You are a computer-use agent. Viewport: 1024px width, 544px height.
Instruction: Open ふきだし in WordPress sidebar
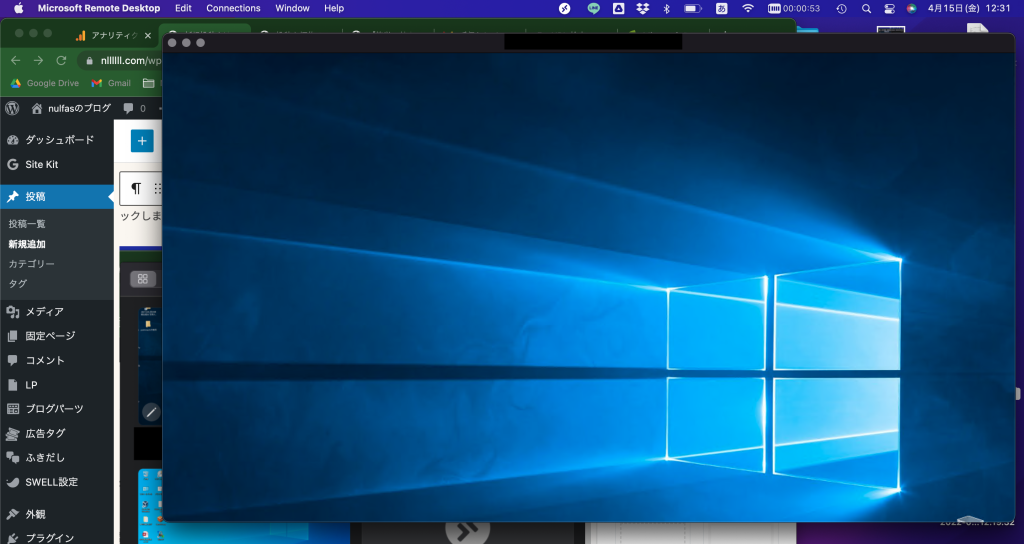click(x=57, y=458)
